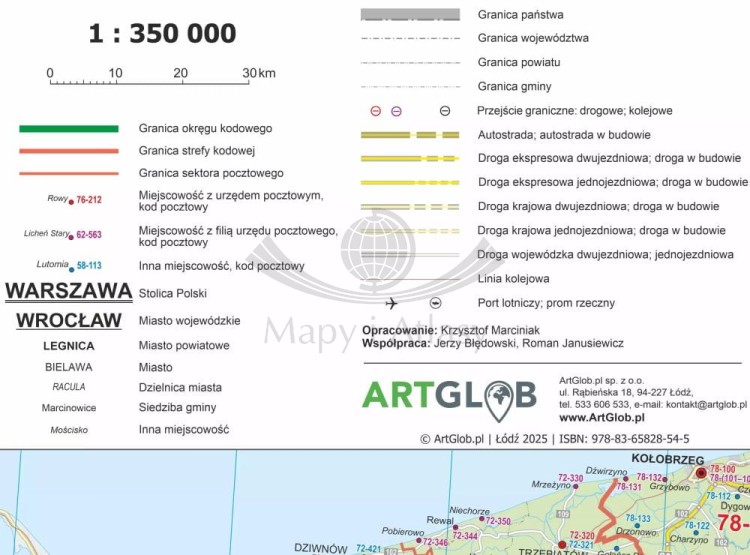Click the LEGNICA county town sample

pyautogui.click(x=69, y=346)
